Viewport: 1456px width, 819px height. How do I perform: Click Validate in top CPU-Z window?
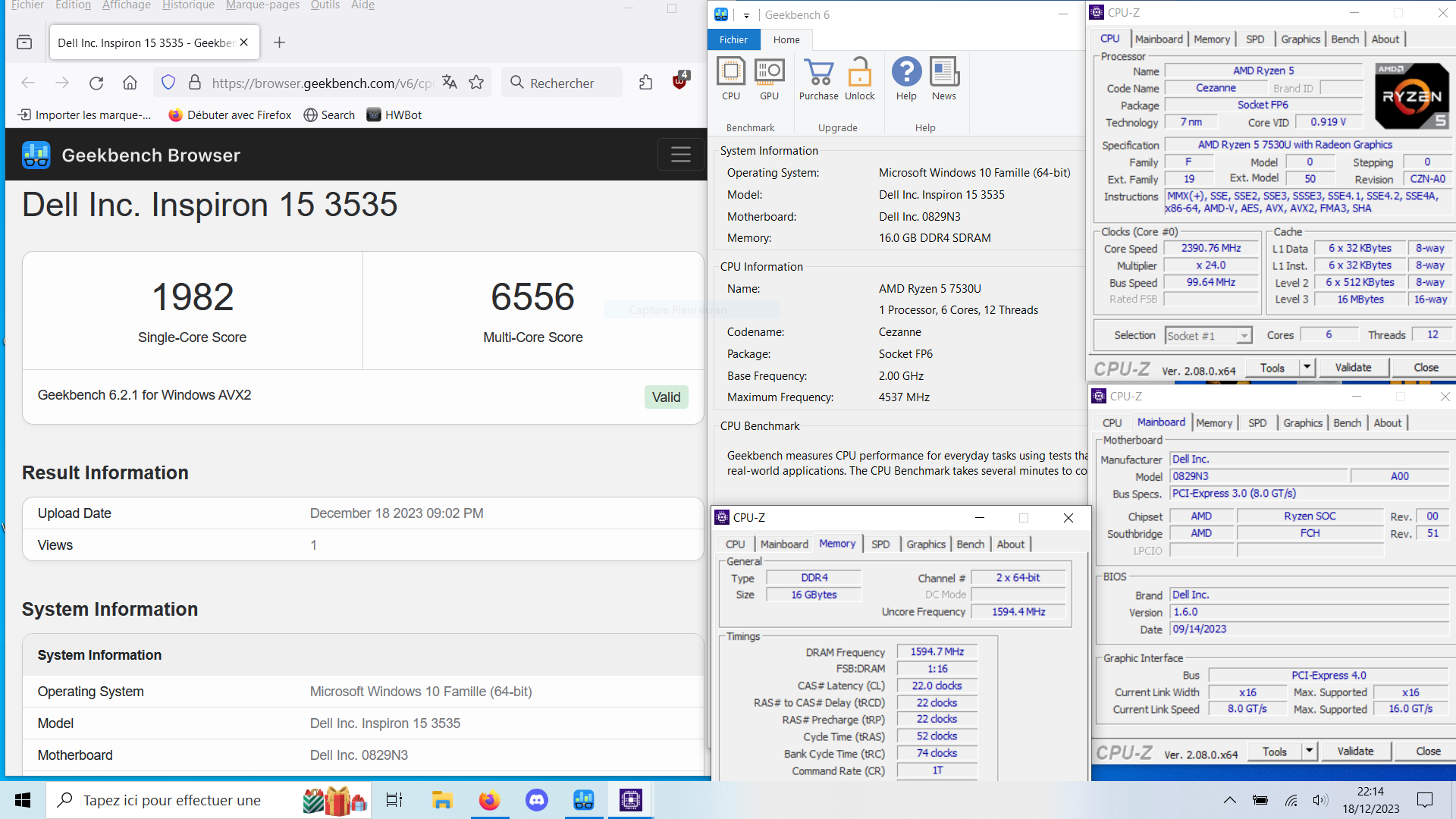click(1353, 367)
